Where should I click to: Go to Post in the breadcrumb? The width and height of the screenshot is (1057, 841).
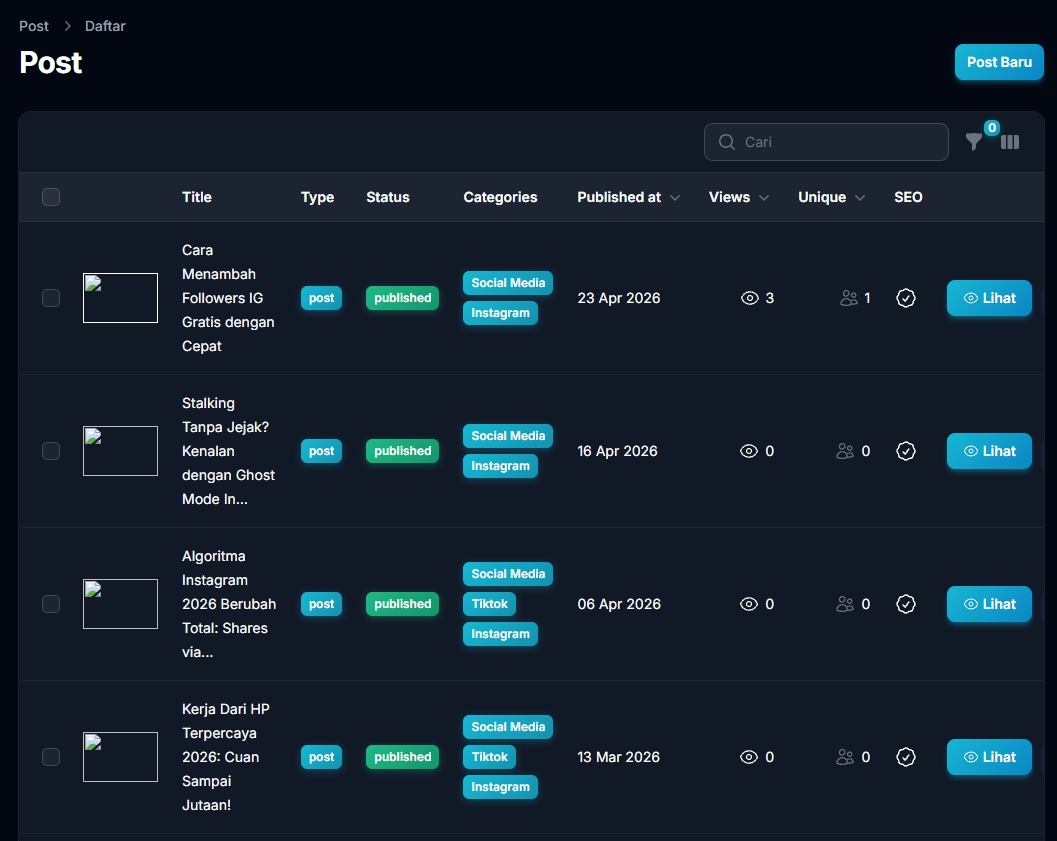[34, 26]
